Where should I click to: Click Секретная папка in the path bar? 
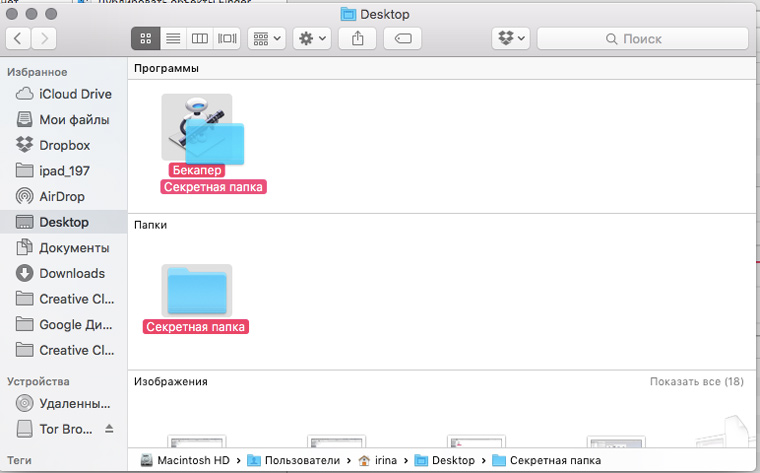(546, 460)
